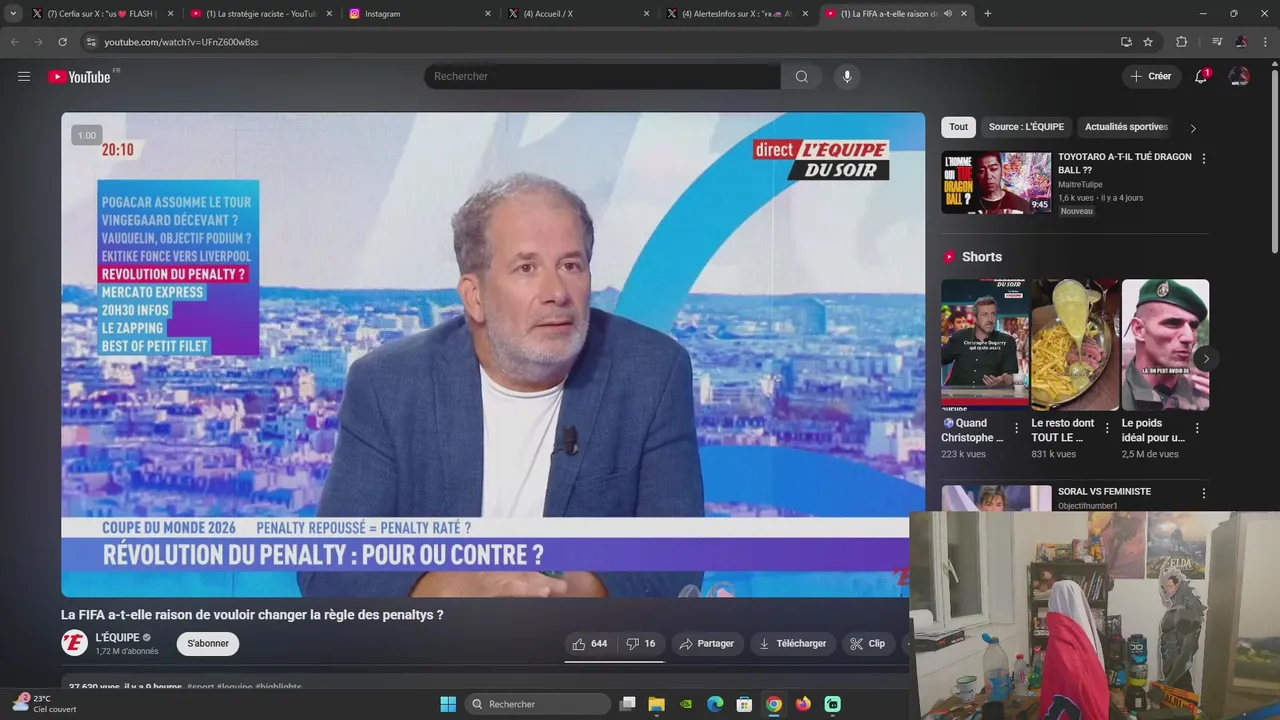Open the YouTube guide hamburger menu
This screenshot has height=720, width=1280.
pyautogui.click(x=24, y=76)
